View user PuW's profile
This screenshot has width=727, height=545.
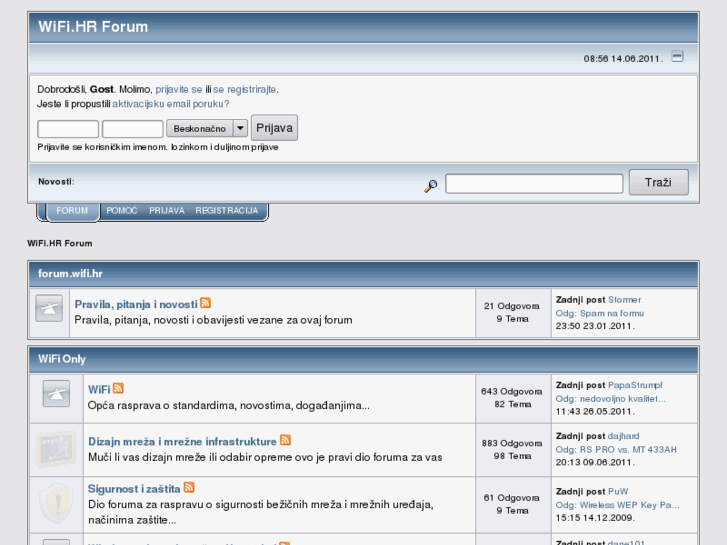618,492
